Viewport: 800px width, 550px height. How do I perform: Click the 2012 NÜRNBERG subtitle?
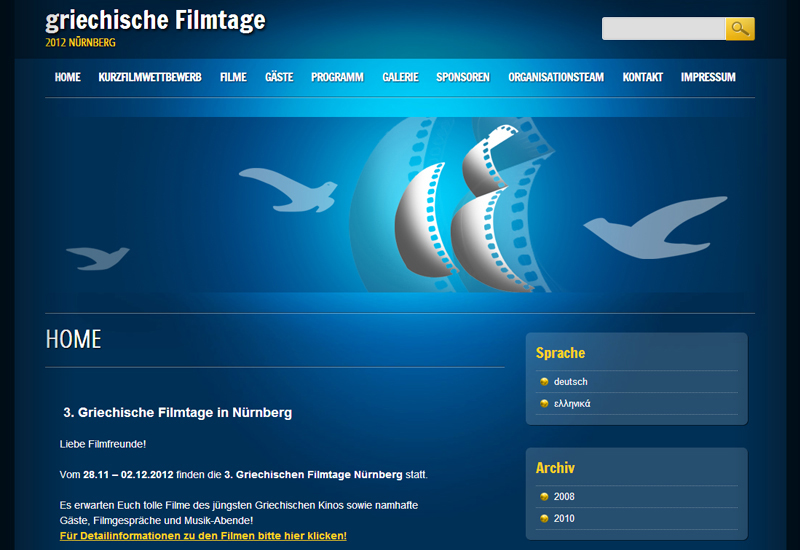81,42
